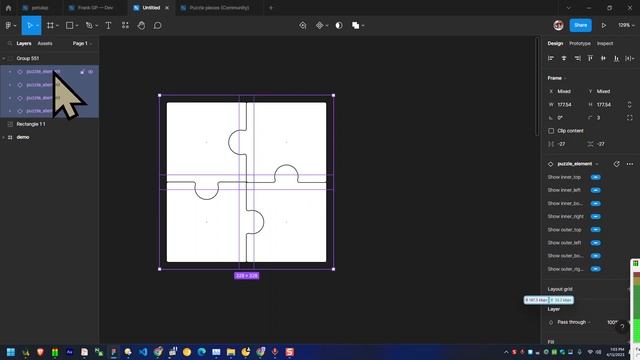The height and width of the screenshot is (360, 640).
Task: Click the Align vertical centers icon
Action: click(603, 58)
